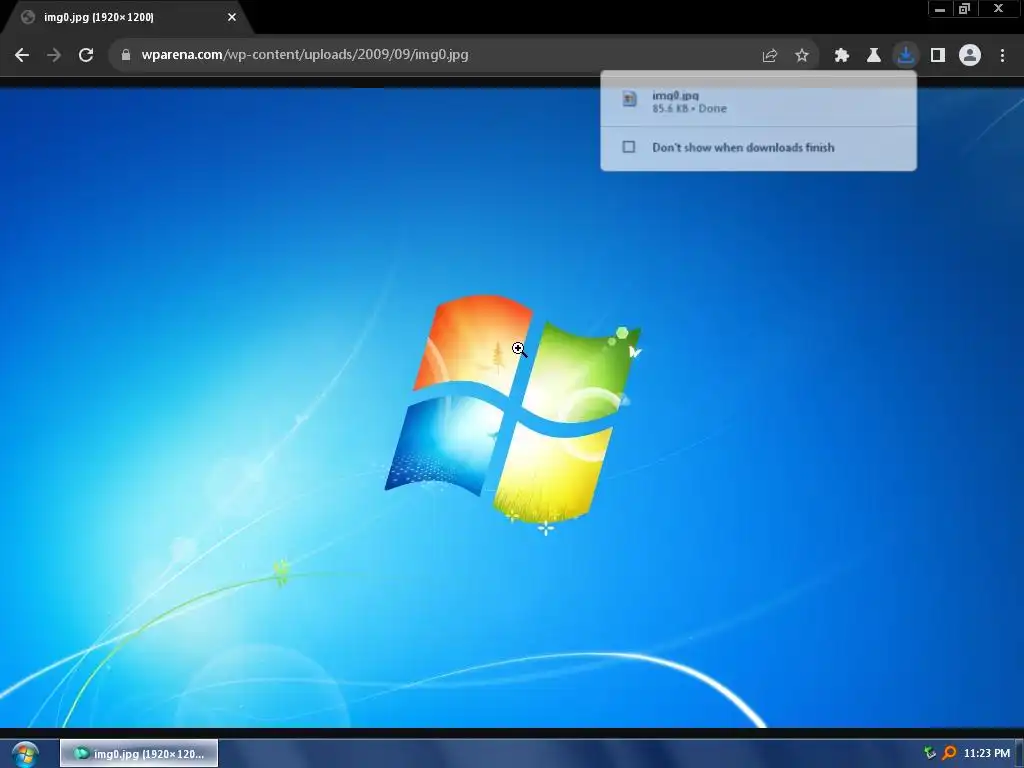Bookmark this page with star icon
Screen dimensions: 1024x768
[802, 56]
